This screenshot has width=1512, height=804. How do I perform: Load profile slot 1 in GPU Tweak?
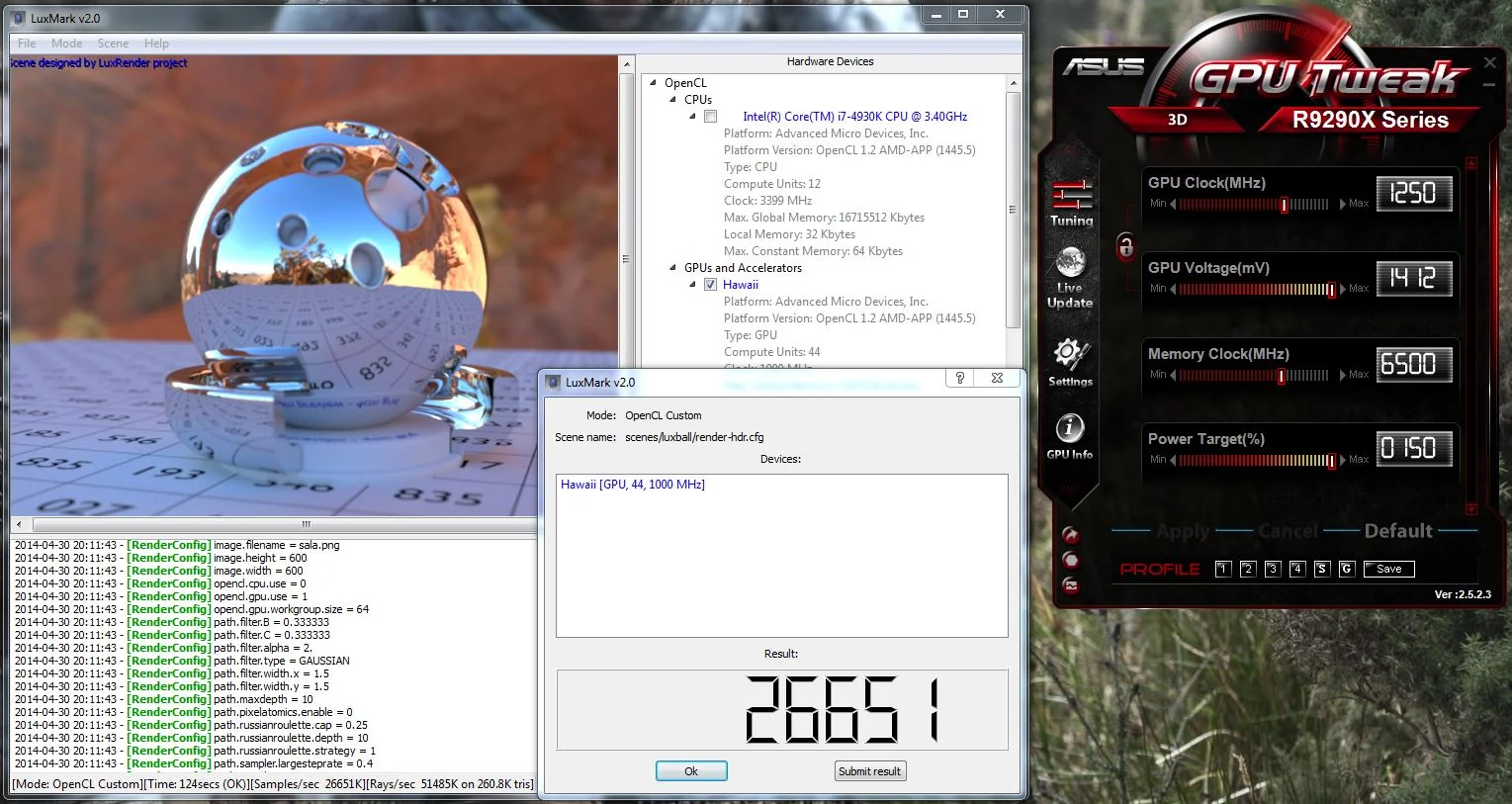[x=1223, y=569]
